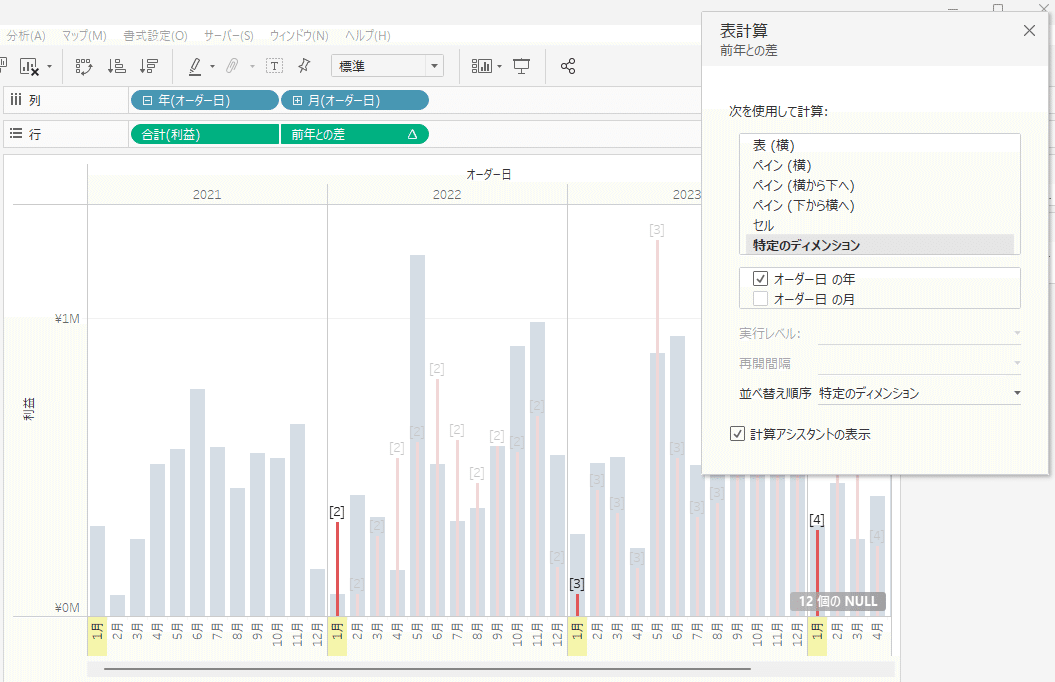Select the 前年との差 pill
The image size is (1055, 682).
355,135
